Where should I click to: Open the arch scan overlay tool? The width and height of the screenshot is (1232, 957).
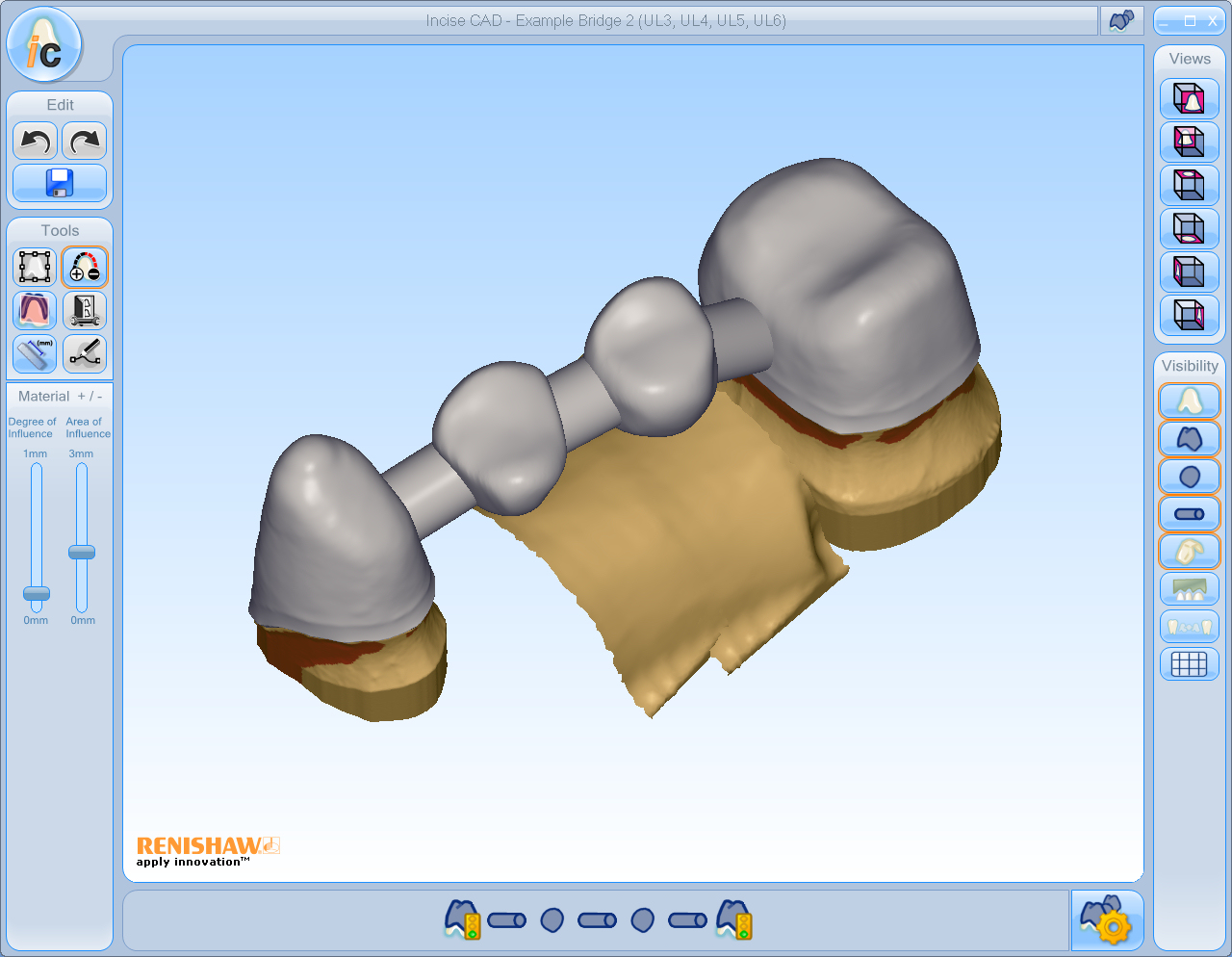pos(35,310)
